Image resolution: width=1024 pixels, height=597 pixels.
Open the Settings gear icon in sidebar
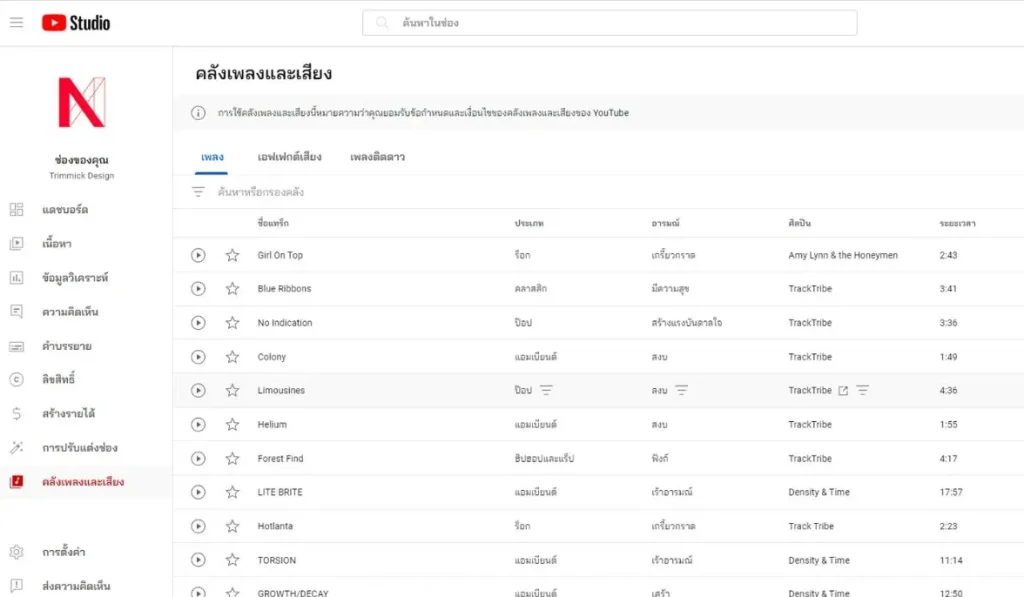[x=16, y=552]
